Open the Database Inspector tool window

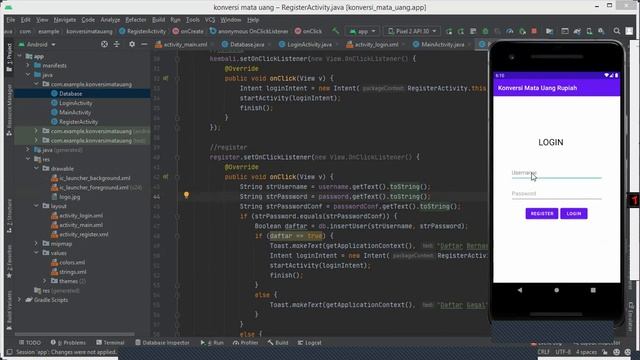(x=162, y=342)
